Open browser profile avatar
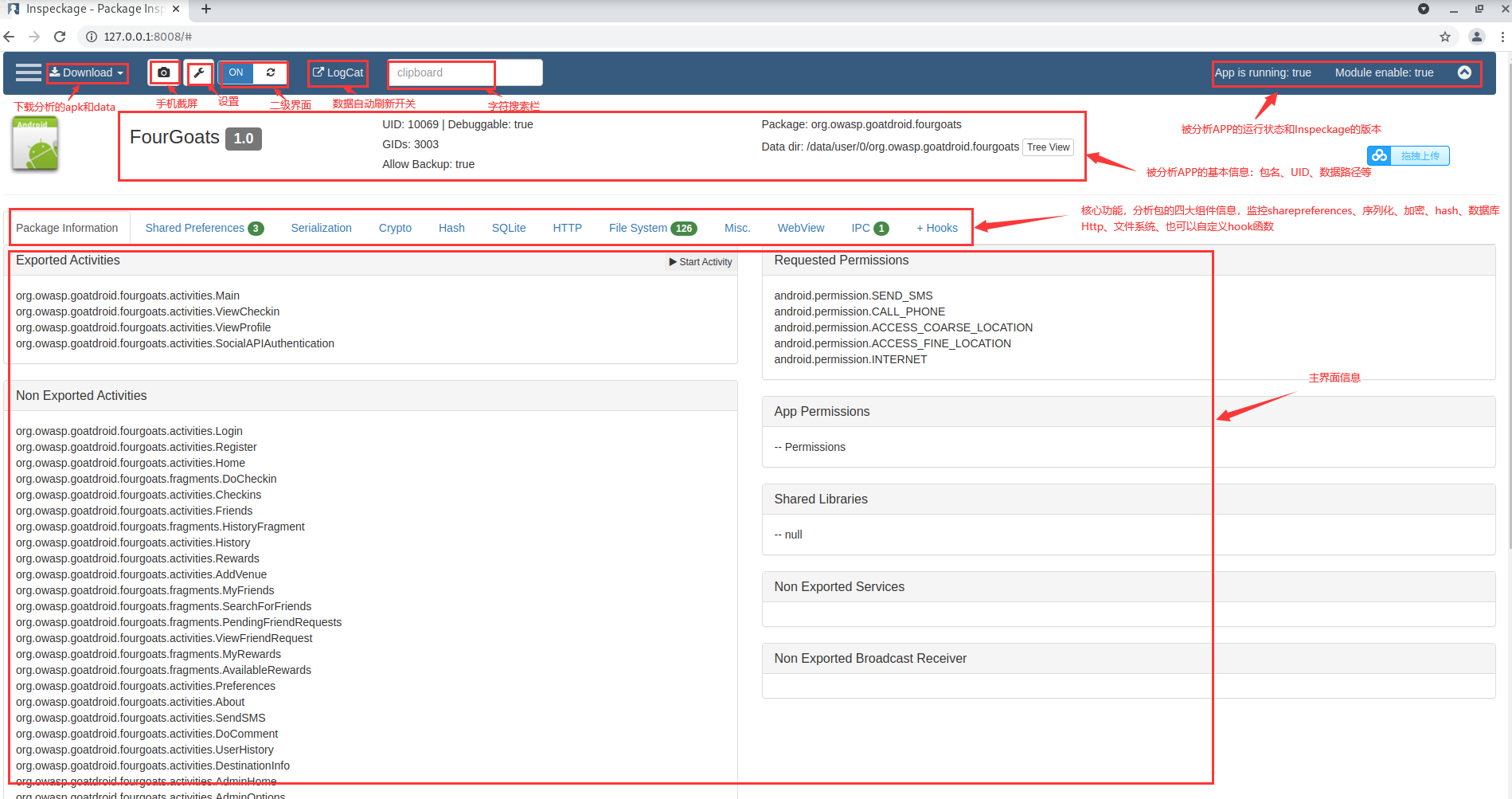Screen dimensions: 1512x799 point(1477,37)
